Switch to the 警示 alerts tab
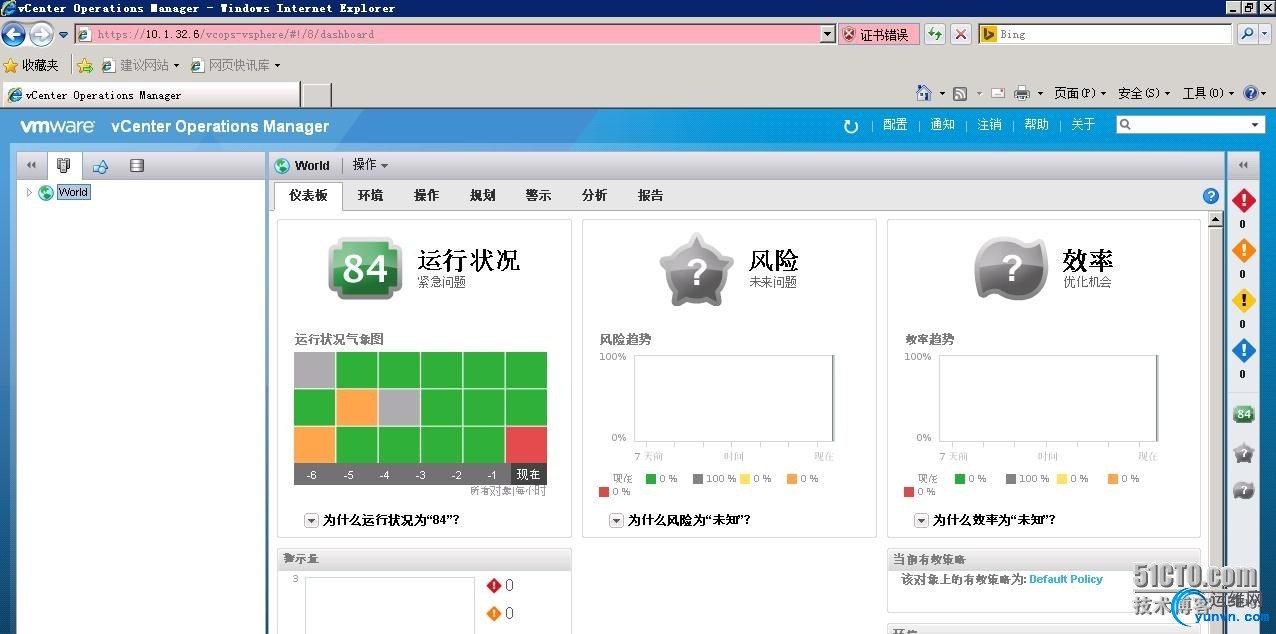Image resolution: width=1276 pixels, height=634 pixels. [x=538, y=196]
